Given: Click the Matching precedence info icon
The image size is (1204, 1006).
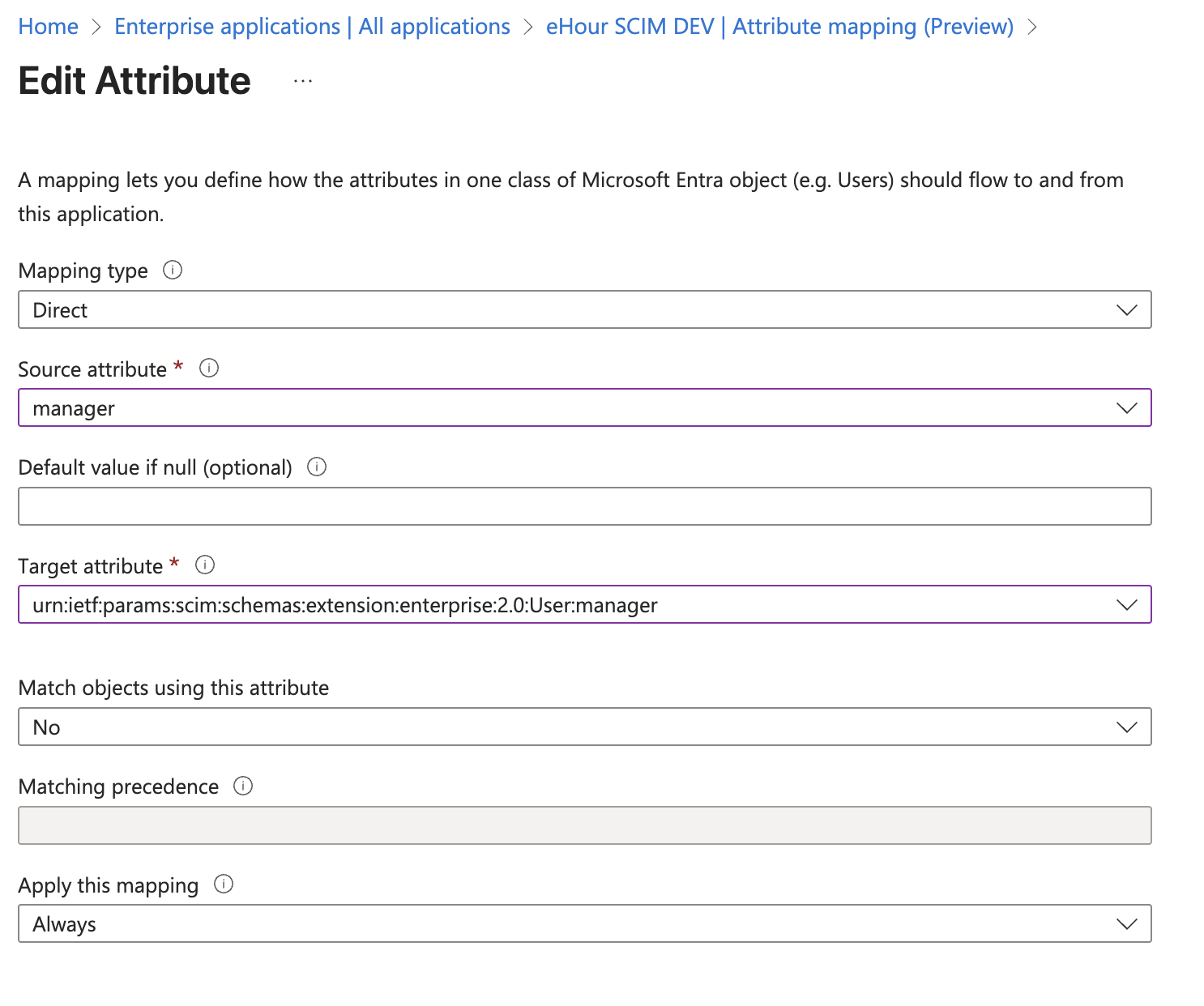Looking at the screenshot, I should pyautogui.click(x=243, y=786).
